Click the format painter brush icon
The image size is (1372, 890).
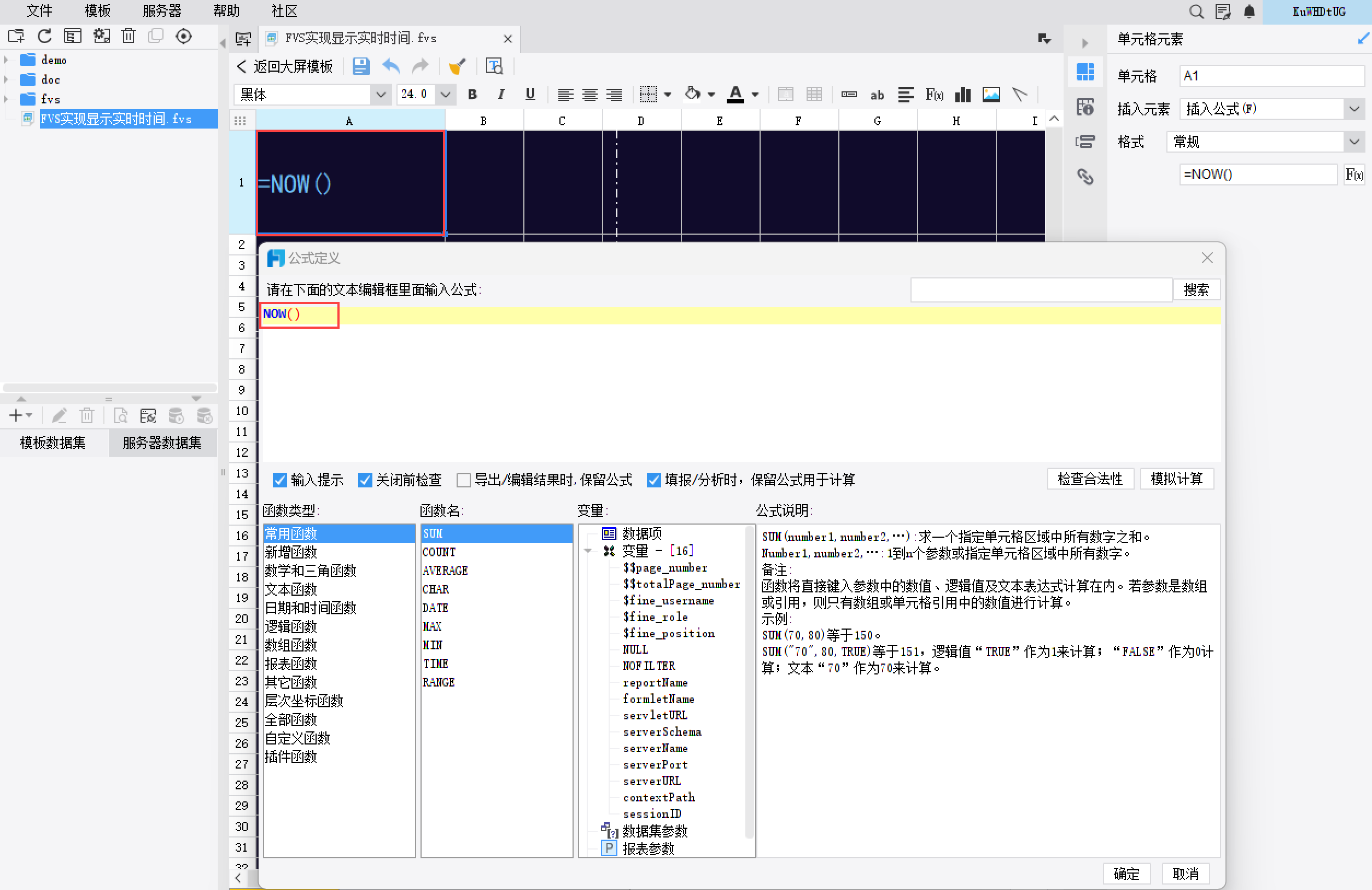click(457, 66)
